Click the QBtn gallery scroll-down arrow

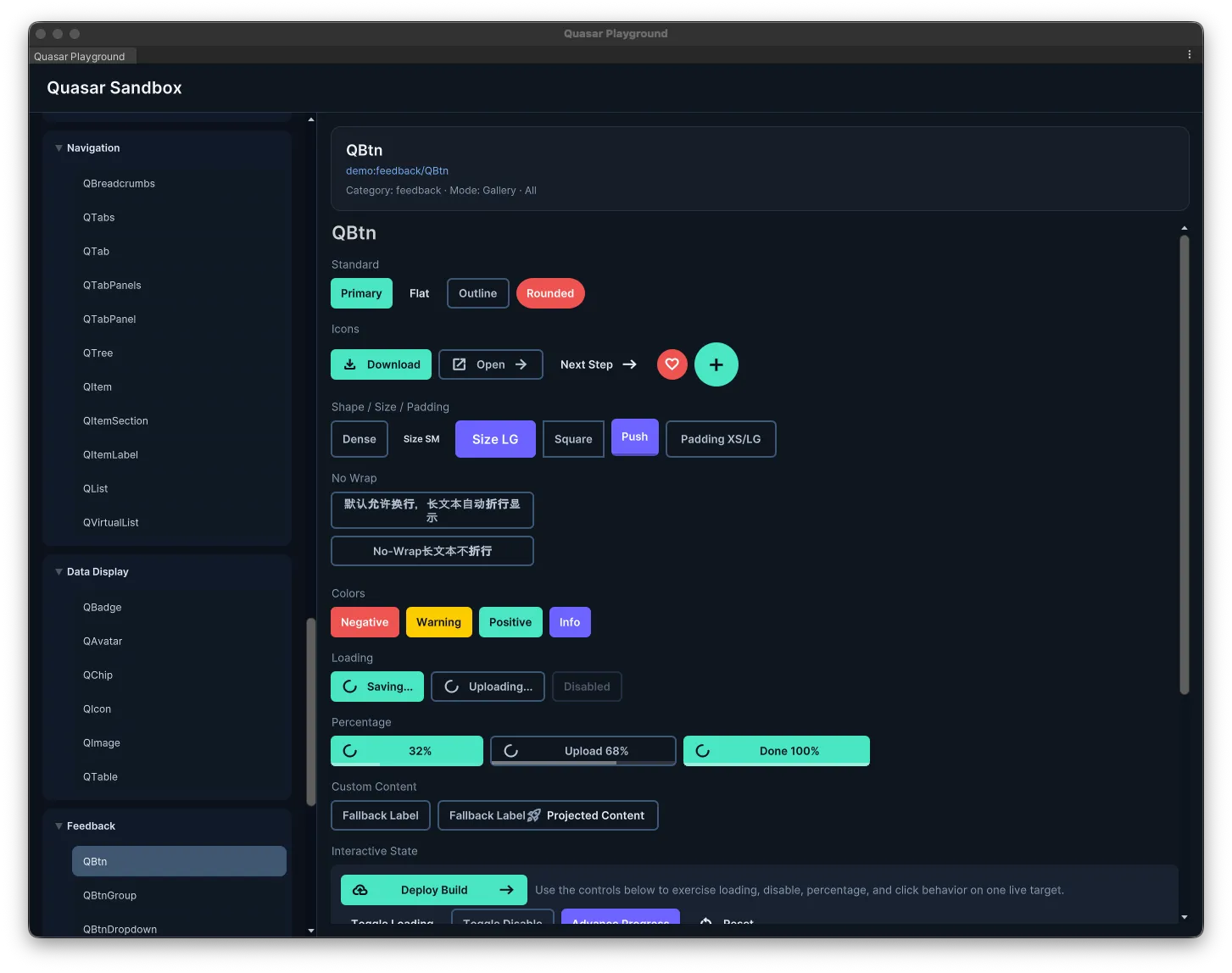tap(1185, 917)
